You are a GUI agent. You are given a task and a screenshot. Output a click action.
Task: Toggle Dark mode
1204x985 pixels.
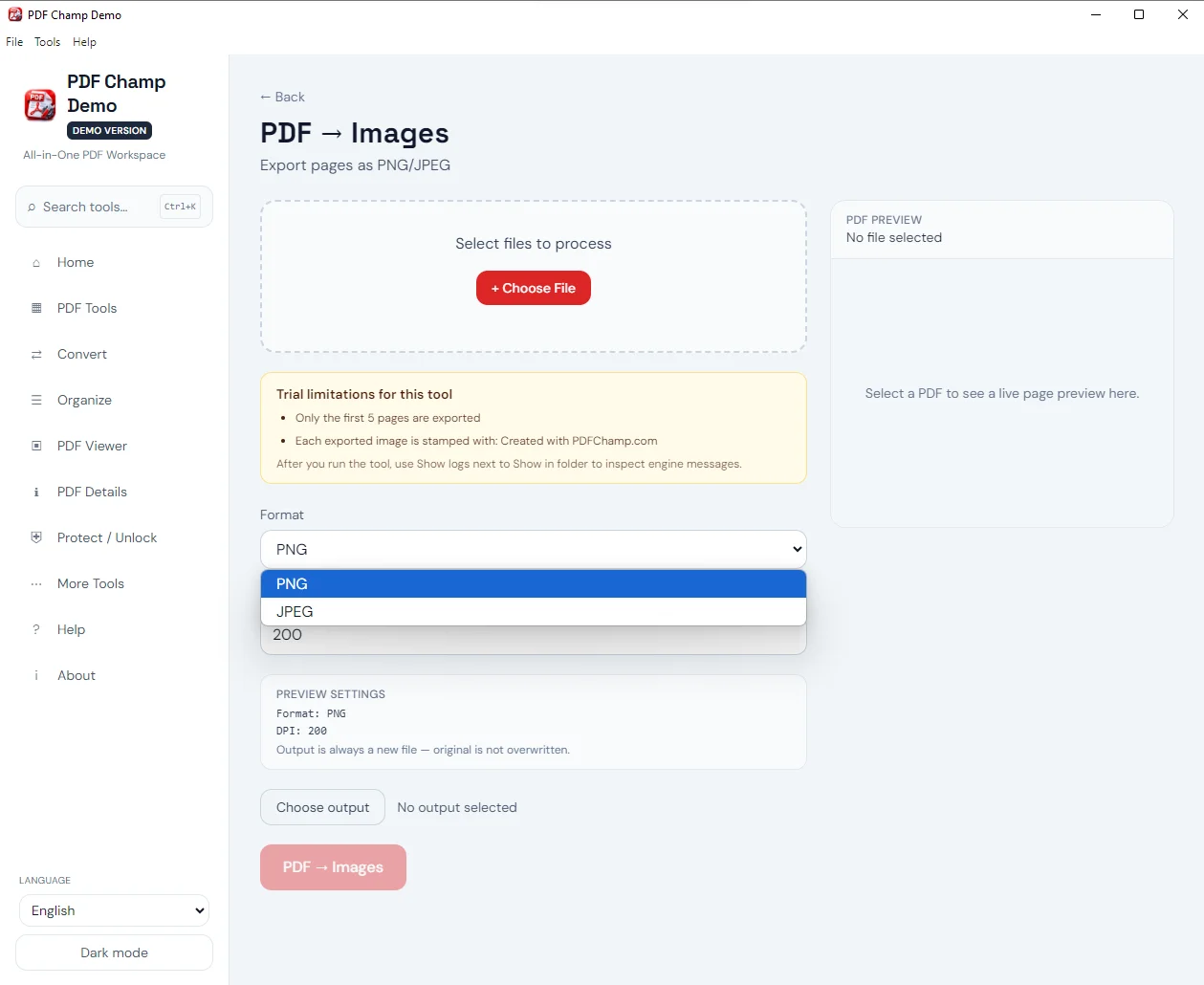click(114, 952)
